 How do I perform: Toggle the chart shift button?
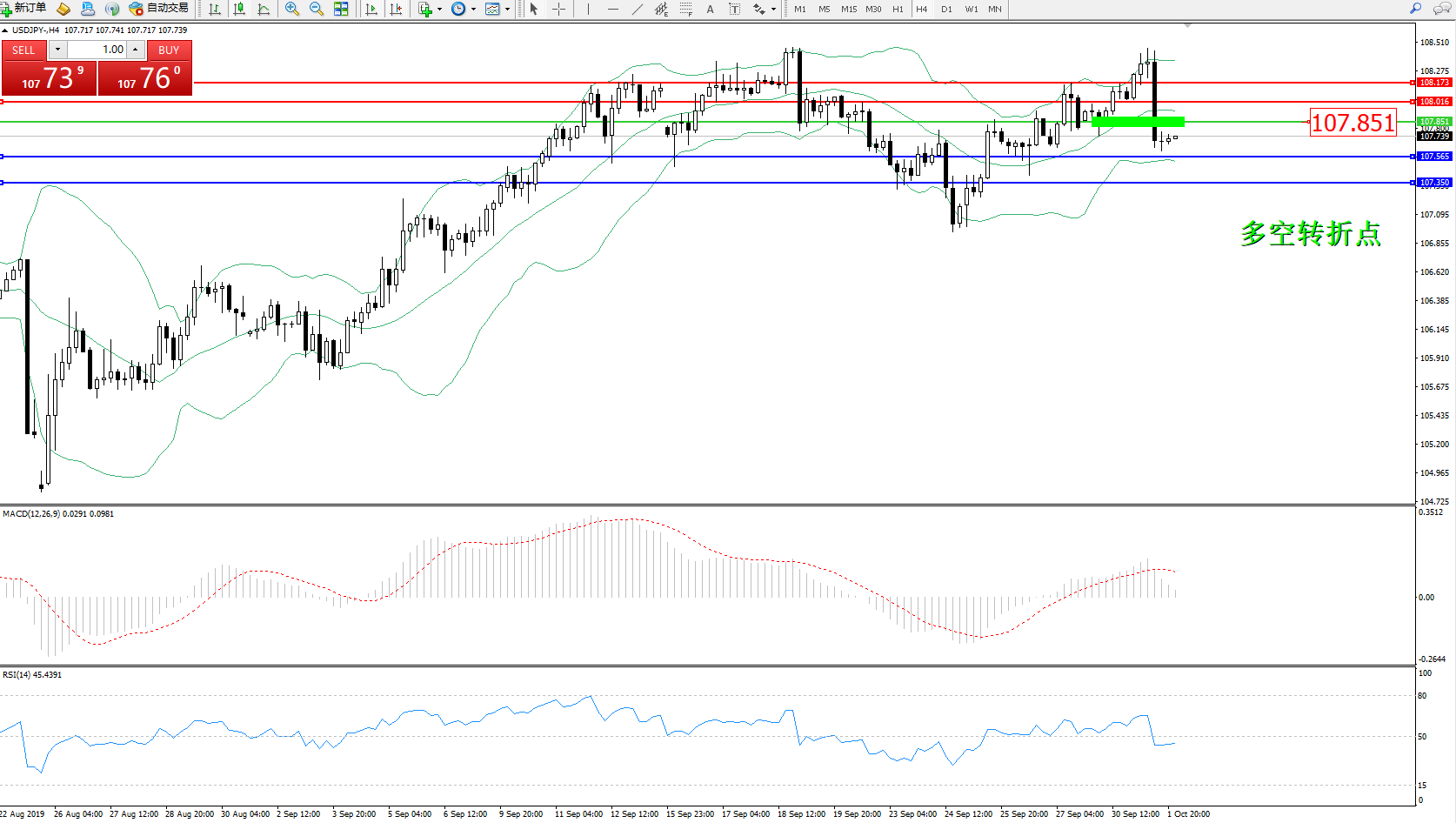[x=396, y=9]
